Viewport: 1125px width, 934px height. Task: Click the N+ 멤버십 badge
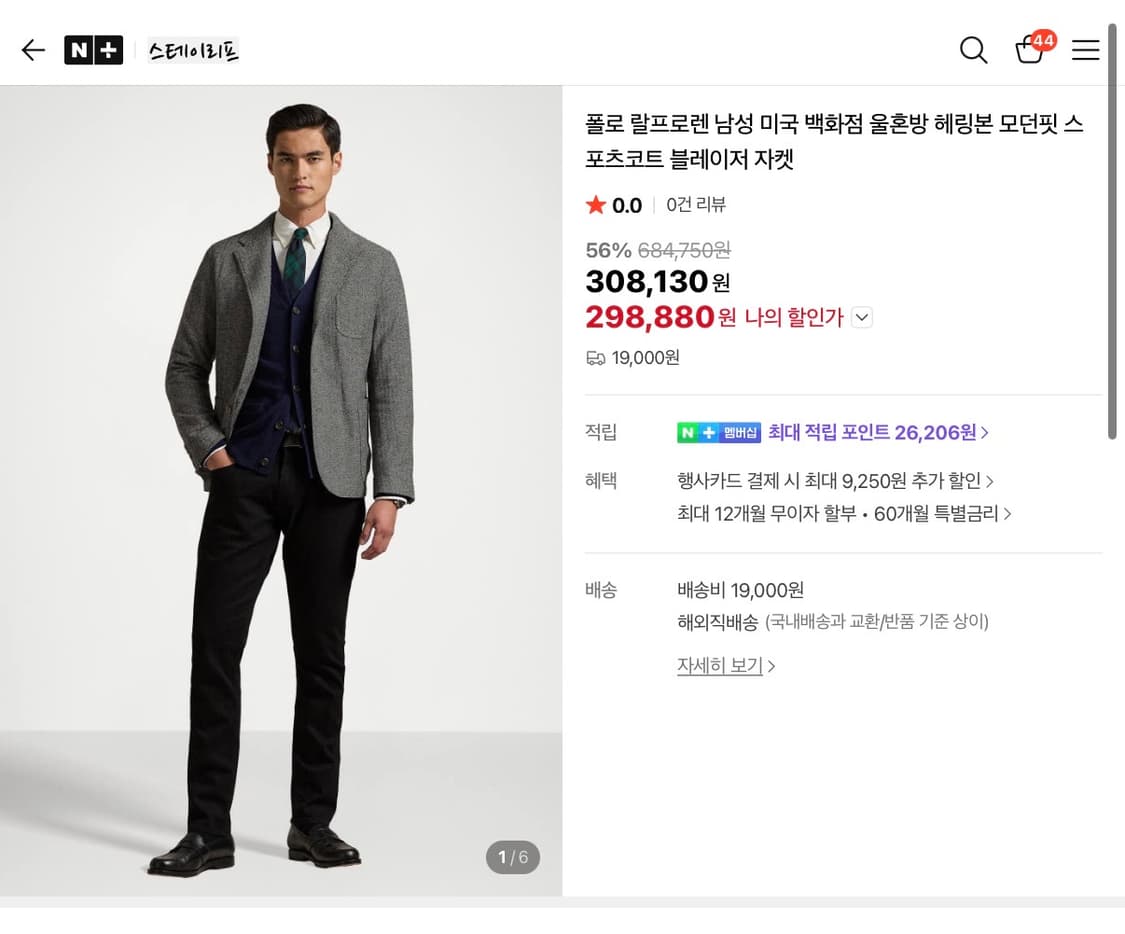pos(719,432)
